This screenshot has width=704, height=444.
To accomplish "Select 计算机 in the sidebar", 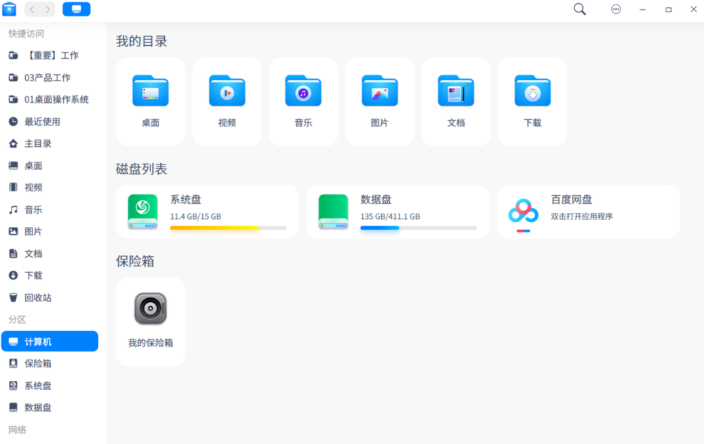I will coord(49,342).
